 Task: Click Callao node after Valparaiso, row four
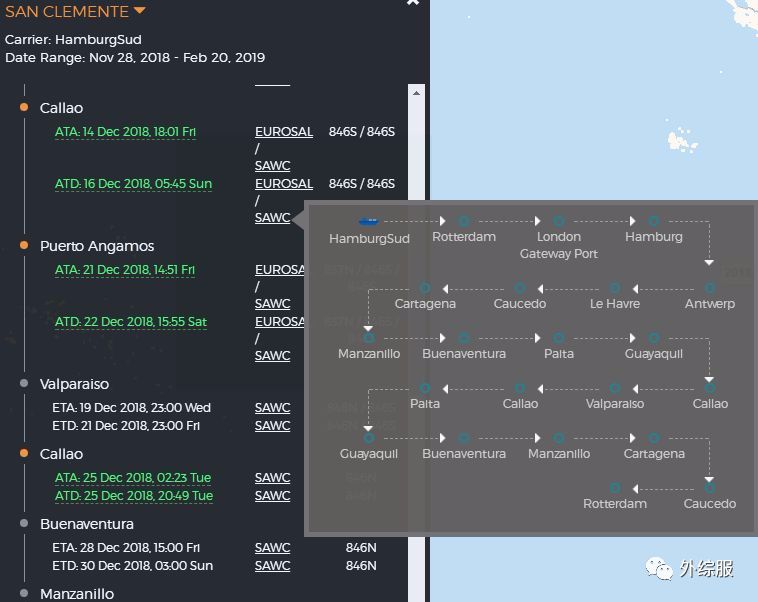click(x=520, y=388)
